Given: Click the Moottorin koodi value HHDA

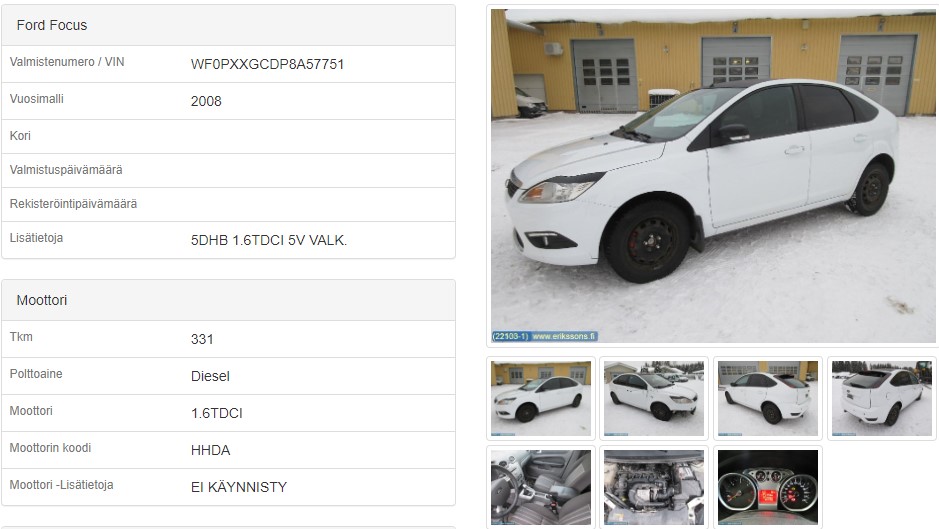Looking at the screenshot, I should (x=210, y=450).
